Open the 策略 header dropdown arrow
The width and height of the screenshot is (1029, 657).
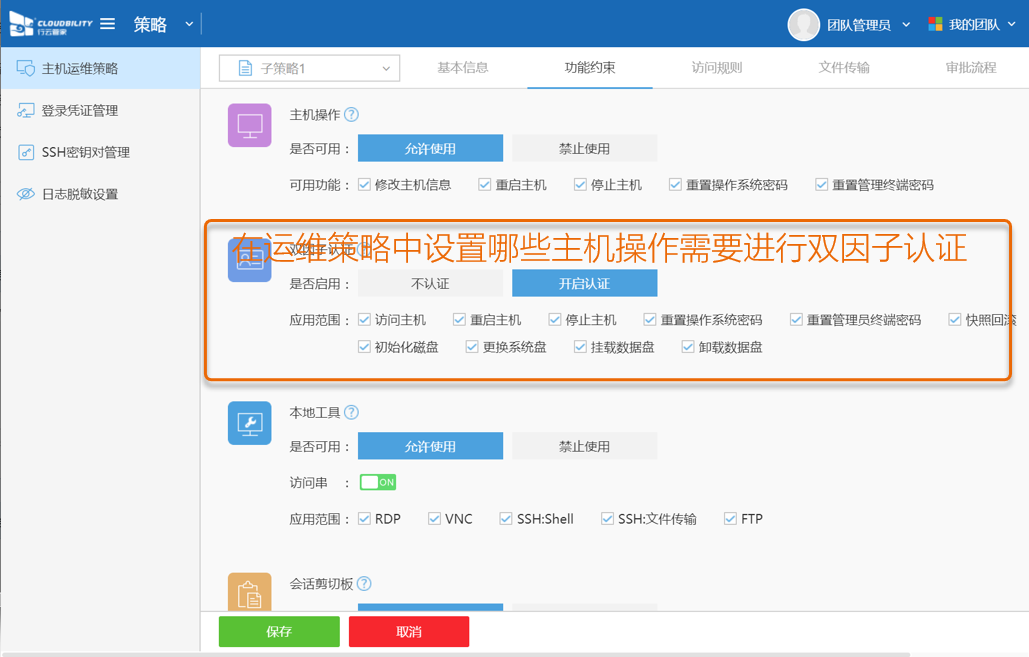[189, 24]
